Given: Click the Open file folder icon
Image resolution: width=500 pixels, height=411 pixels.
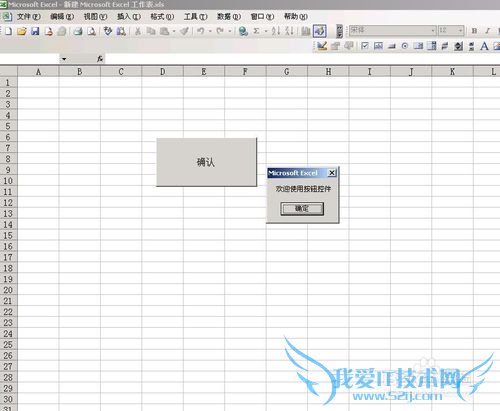Looking at the screenshot, I should tap(22, 31).
